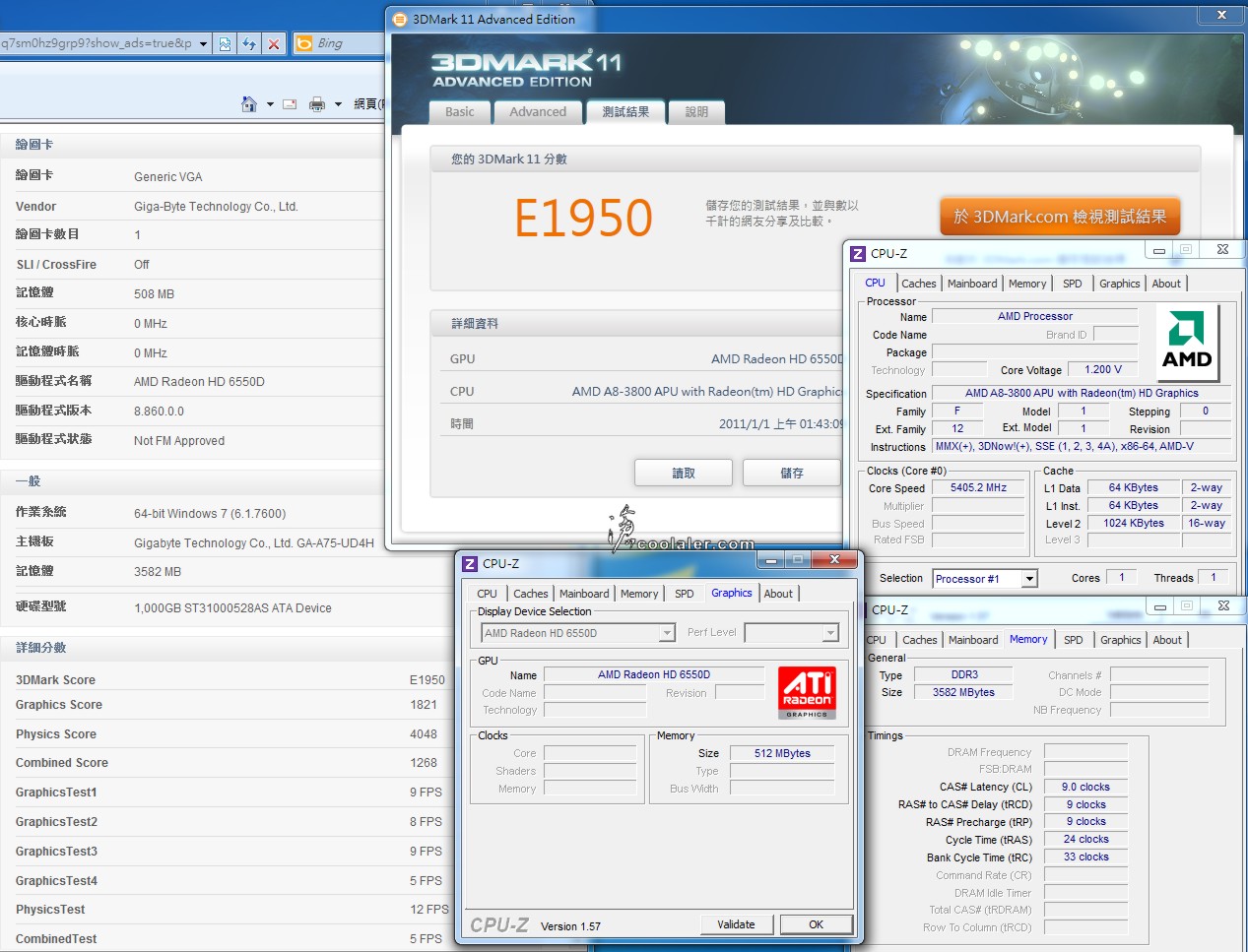1248x952 pixels.
Task: Click the browser address bar URL field
Action: [98, 43]
